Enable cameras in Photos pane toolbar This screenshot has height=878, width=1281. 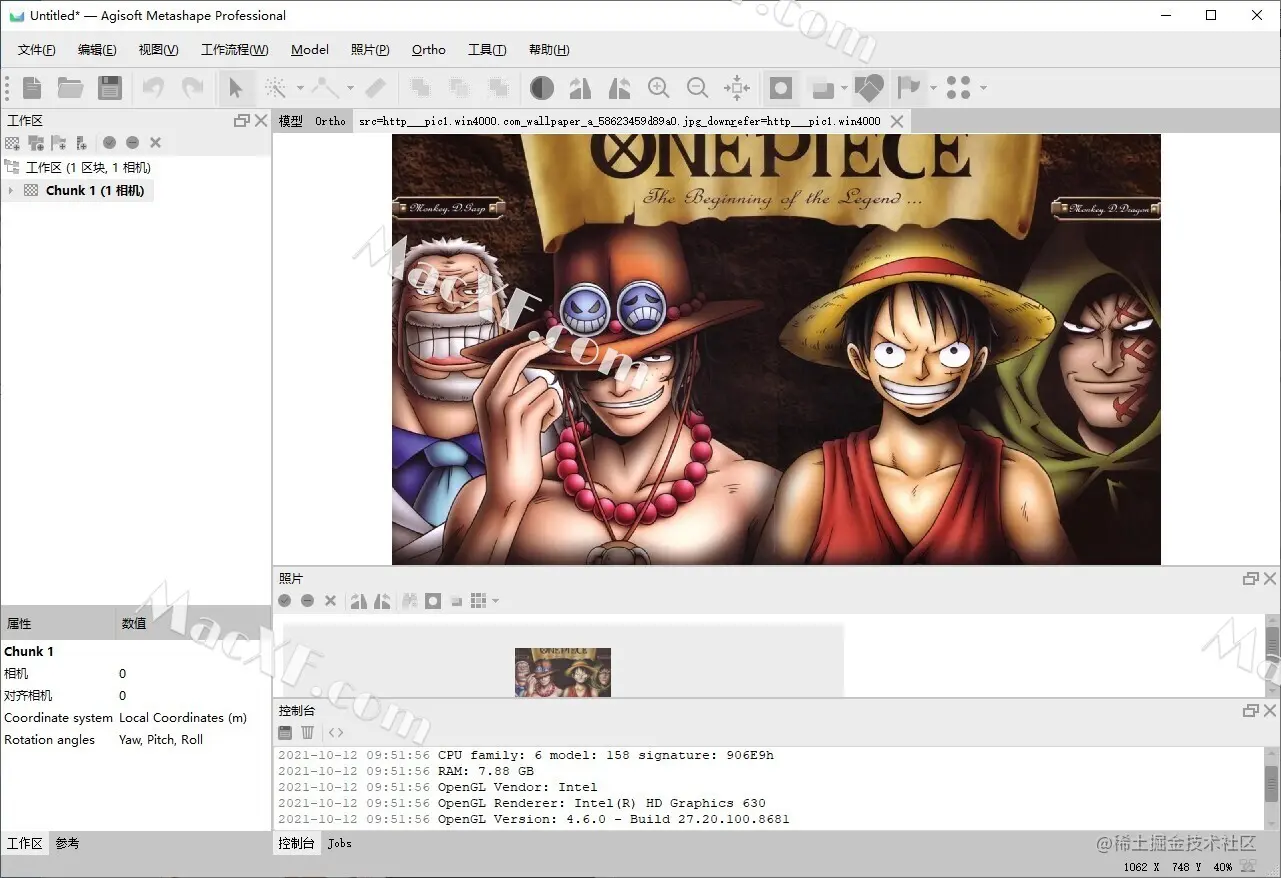point(285,601)
